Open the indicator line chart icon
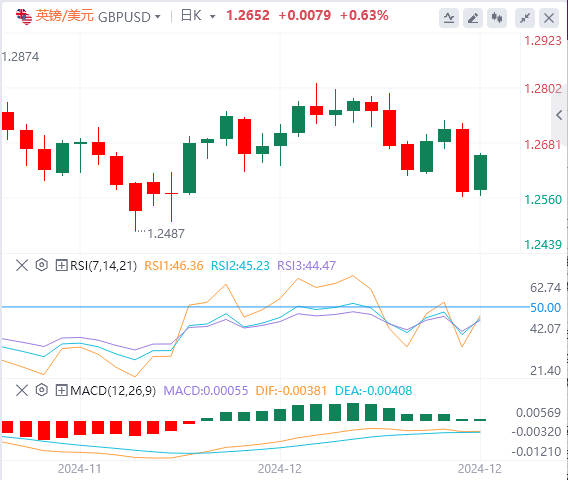The height and width of the screenshot is (480, 568). (x=449, y=18)
